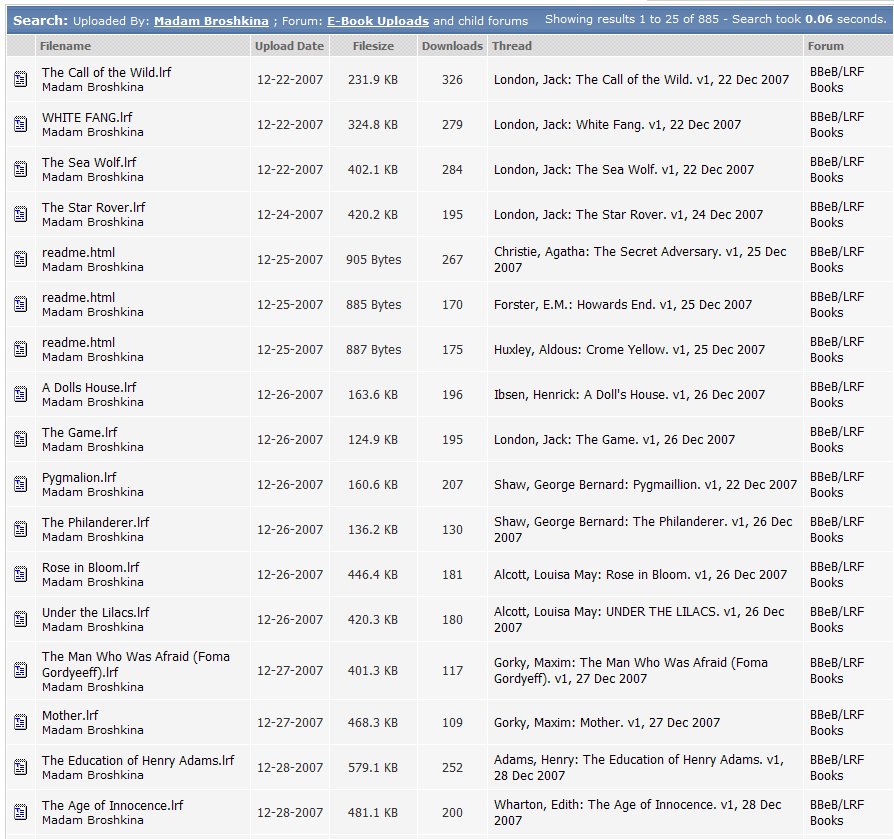Open thread Alcott, Louisa May: UNDER THE LILACS
Viewport: 894px width, 839px height.
pos(639,620)
